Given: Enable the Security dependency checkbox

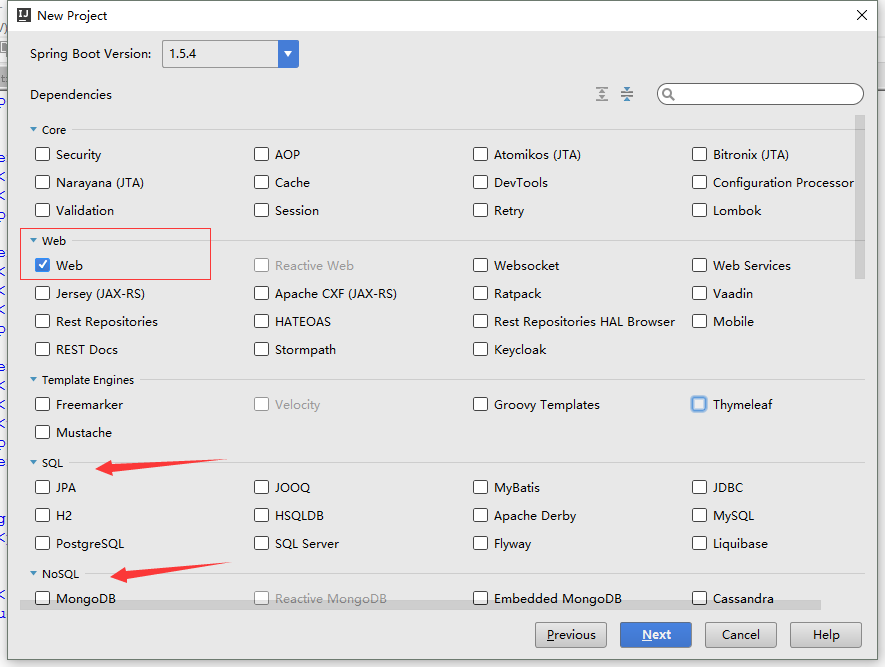Looking at the screenshot, I should click(x=42, y=154).
